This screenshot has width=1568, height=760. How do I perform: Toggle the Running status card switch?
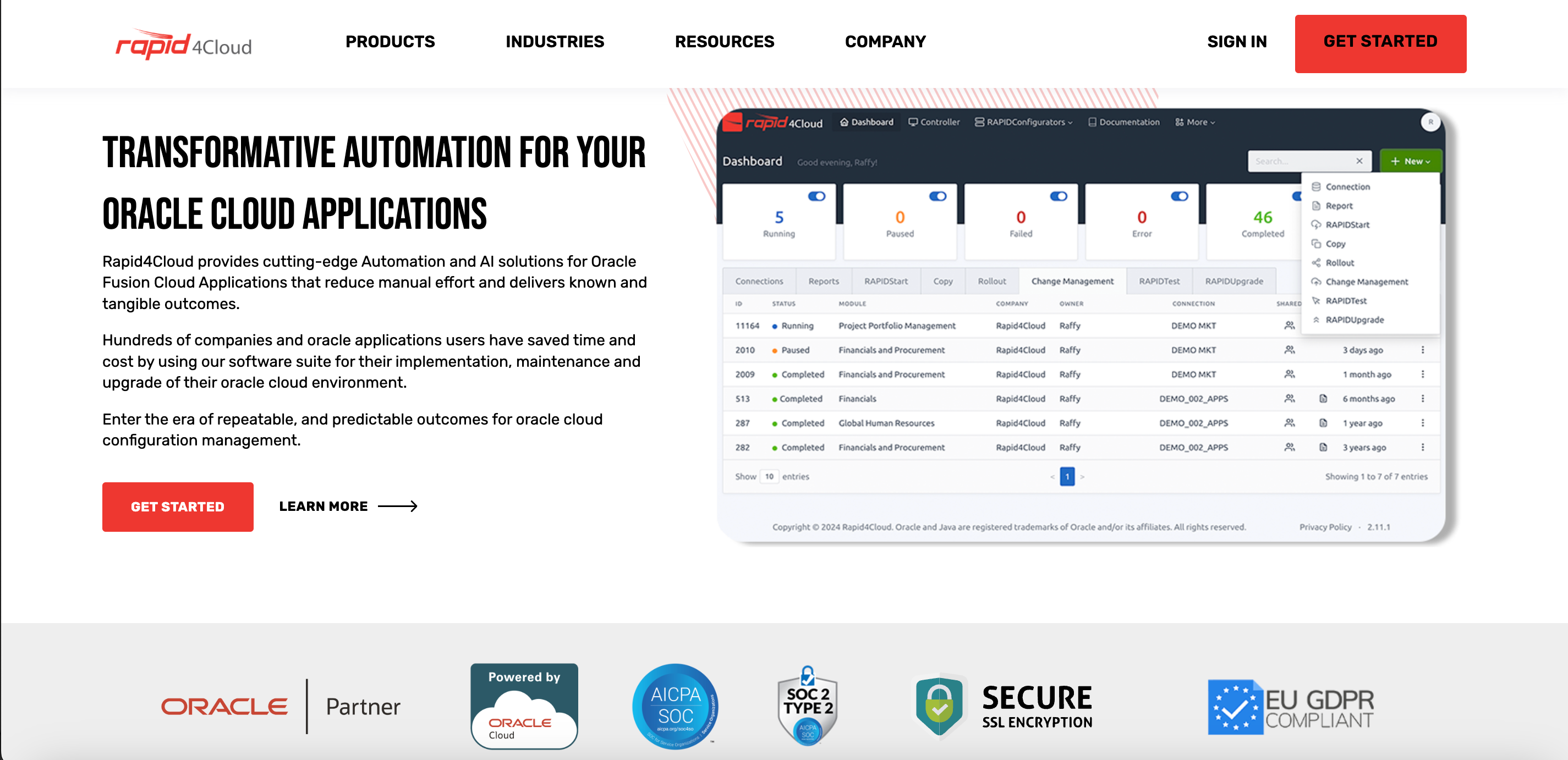816,196
